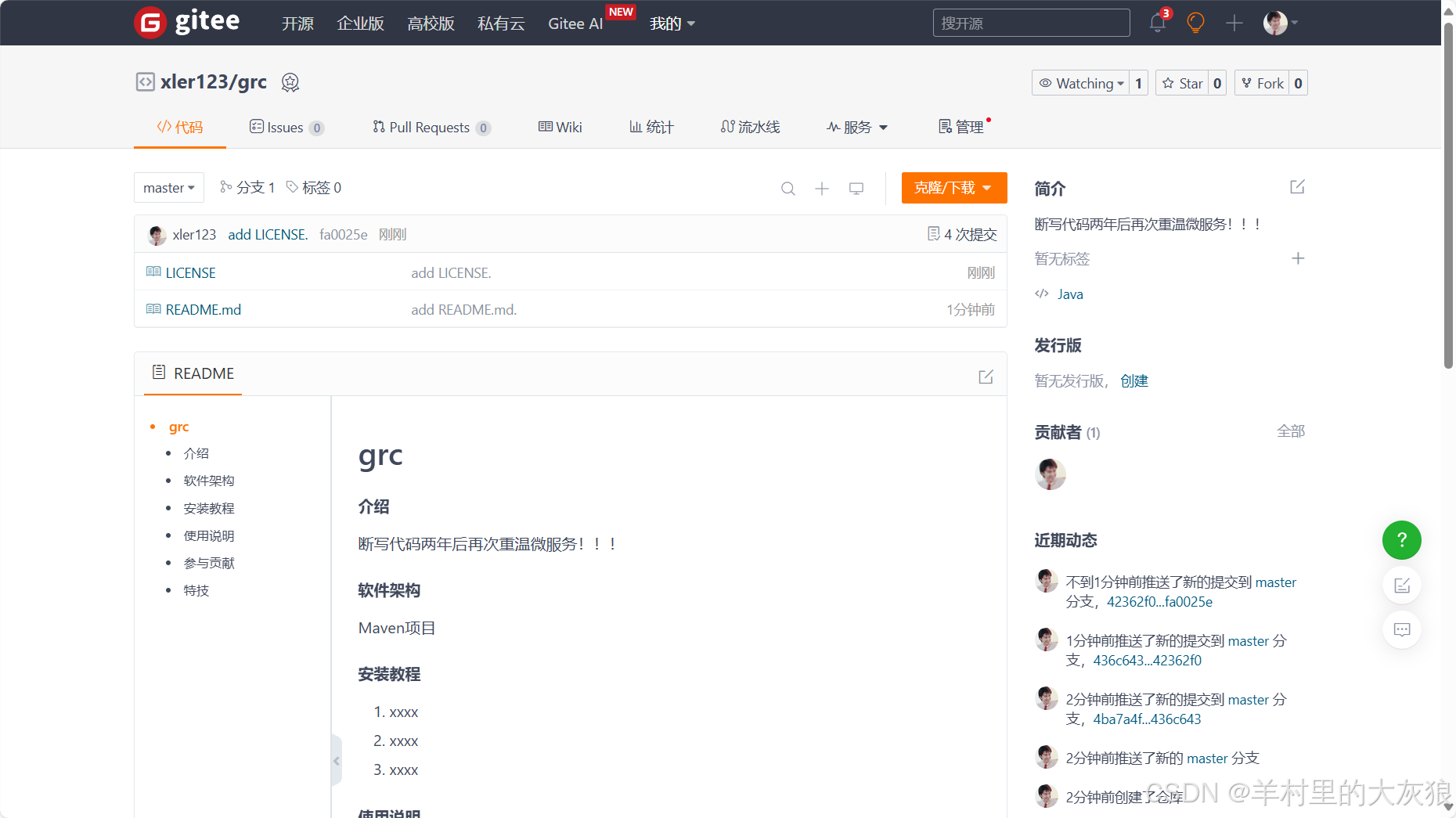Open the master branch dropdown

pyautogui.click(x=169, y=188)
